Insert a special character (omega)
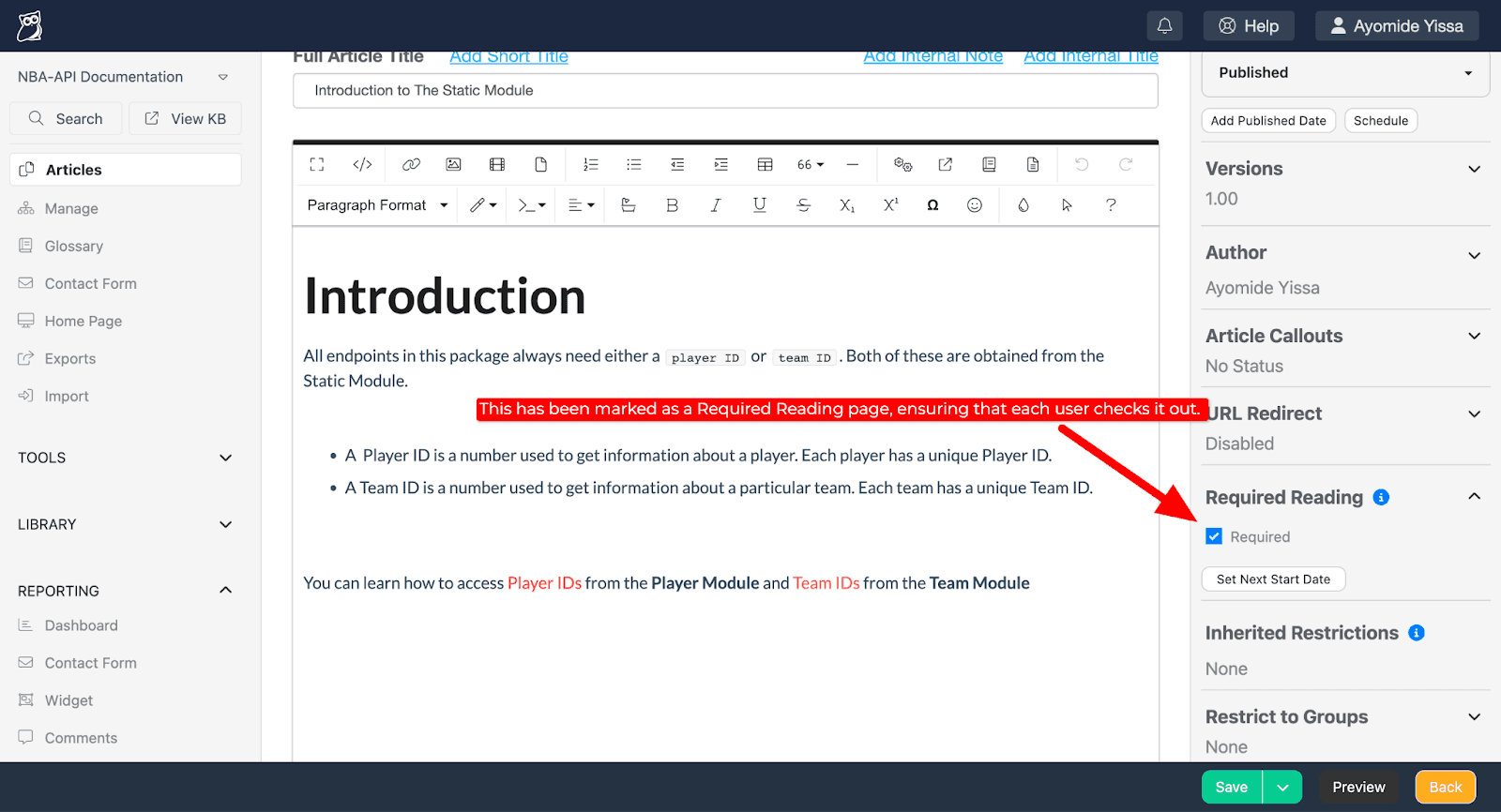This screenshot has height=812, width=1501. (x=932, y=205)
